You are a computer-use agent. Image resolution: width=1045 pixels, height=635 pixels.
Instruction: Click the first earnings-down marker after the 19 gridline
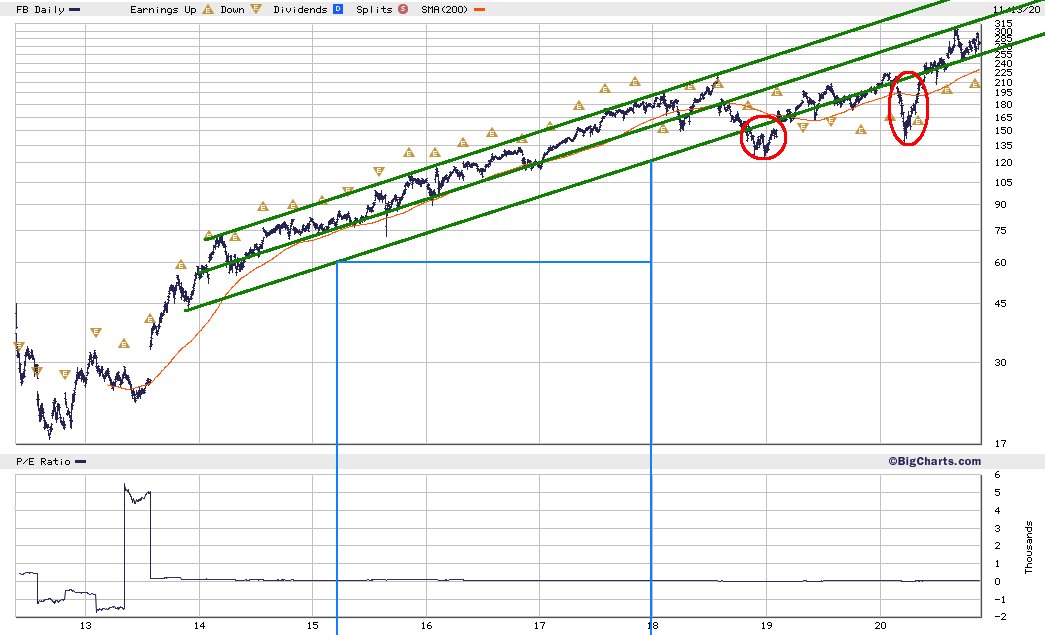tap(802, 127)
